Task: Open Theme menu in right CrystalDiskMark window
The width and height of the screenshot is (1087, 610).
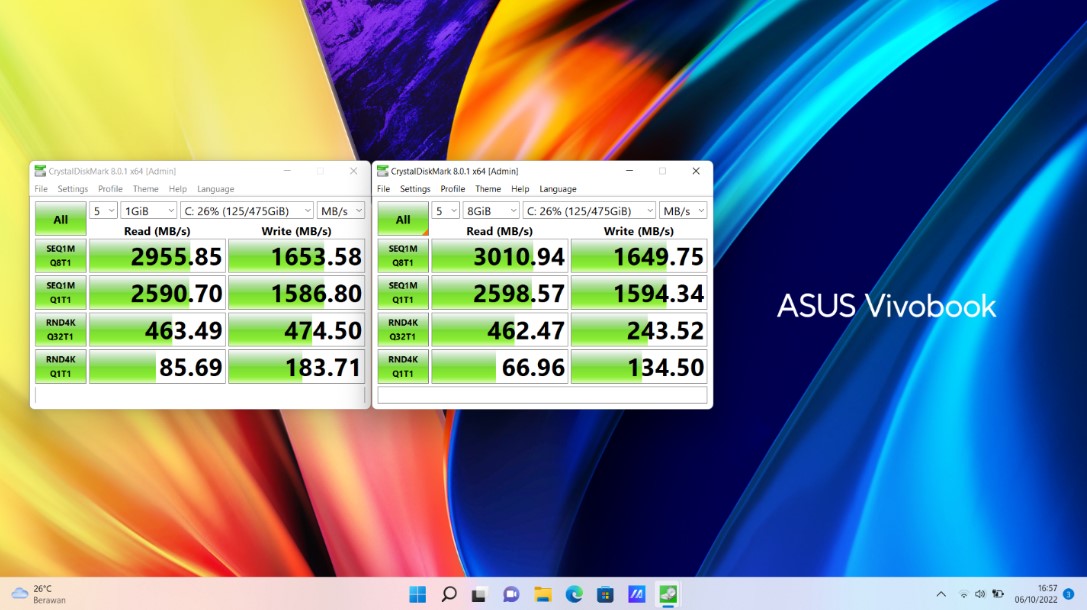Action: click(488, 189)
